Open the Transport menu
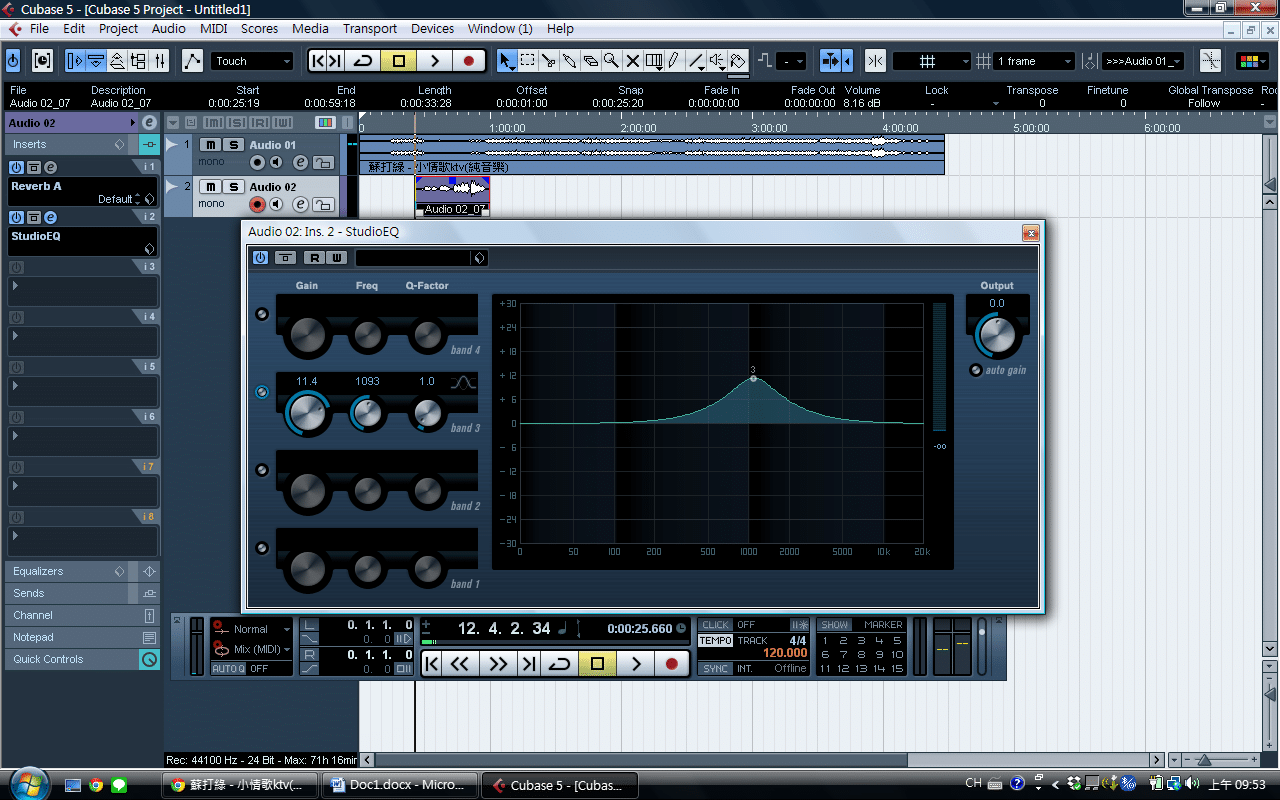1280x800 pixels. (x=370, y=29)
